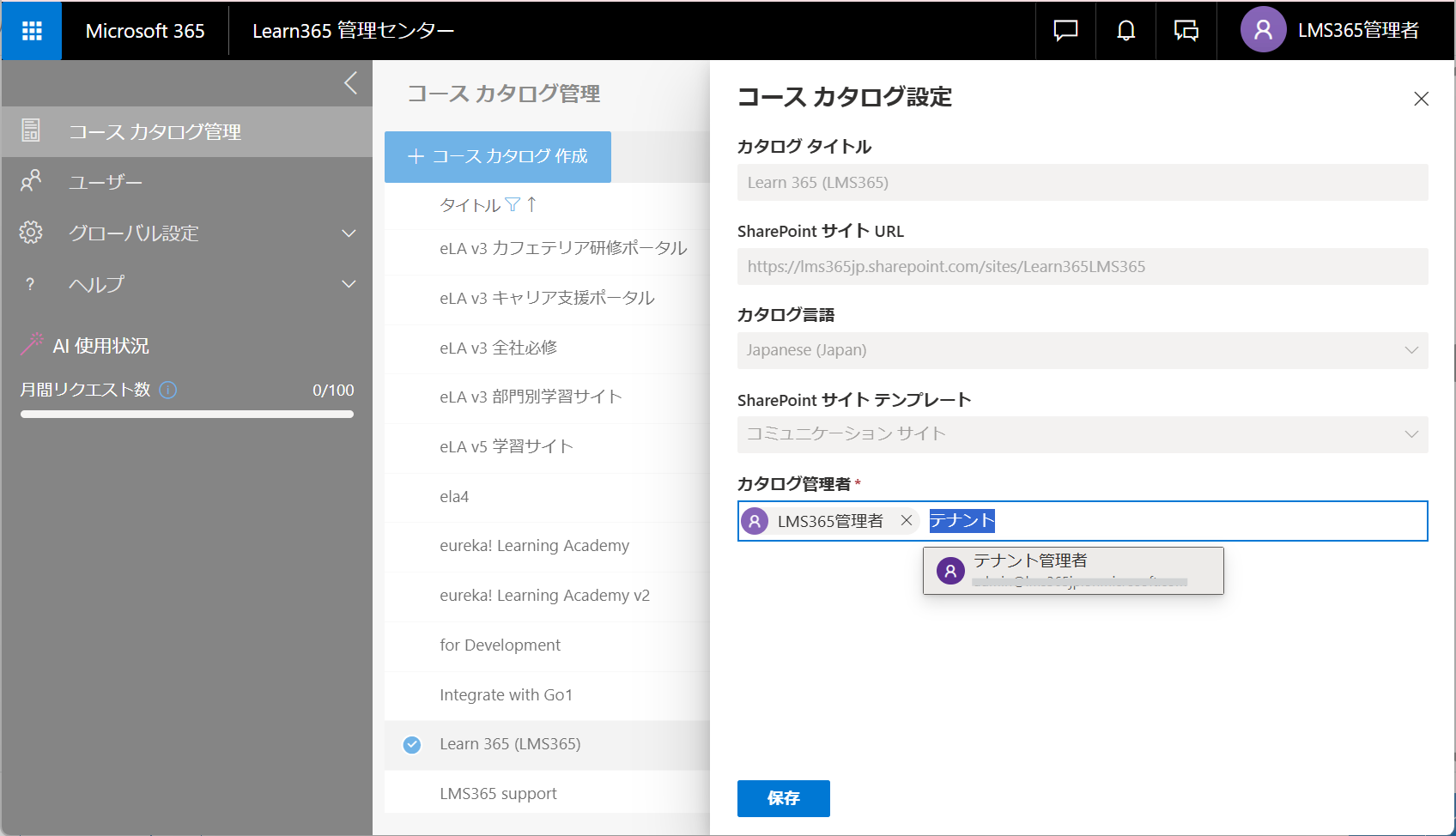
Task: Uncheck the Learn 365 (LMS365) row checkmark
Action: (x=412, y=744)
